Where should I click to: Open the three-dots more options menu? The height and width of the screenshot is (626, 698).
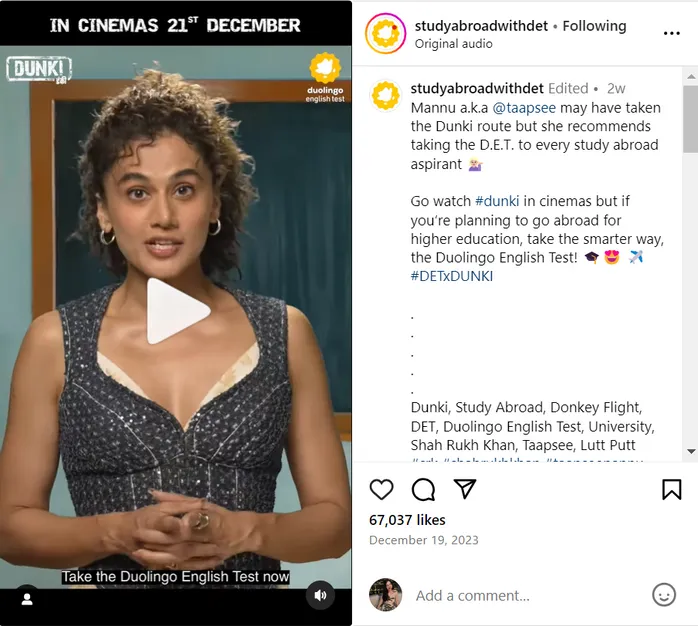(672, 33)
